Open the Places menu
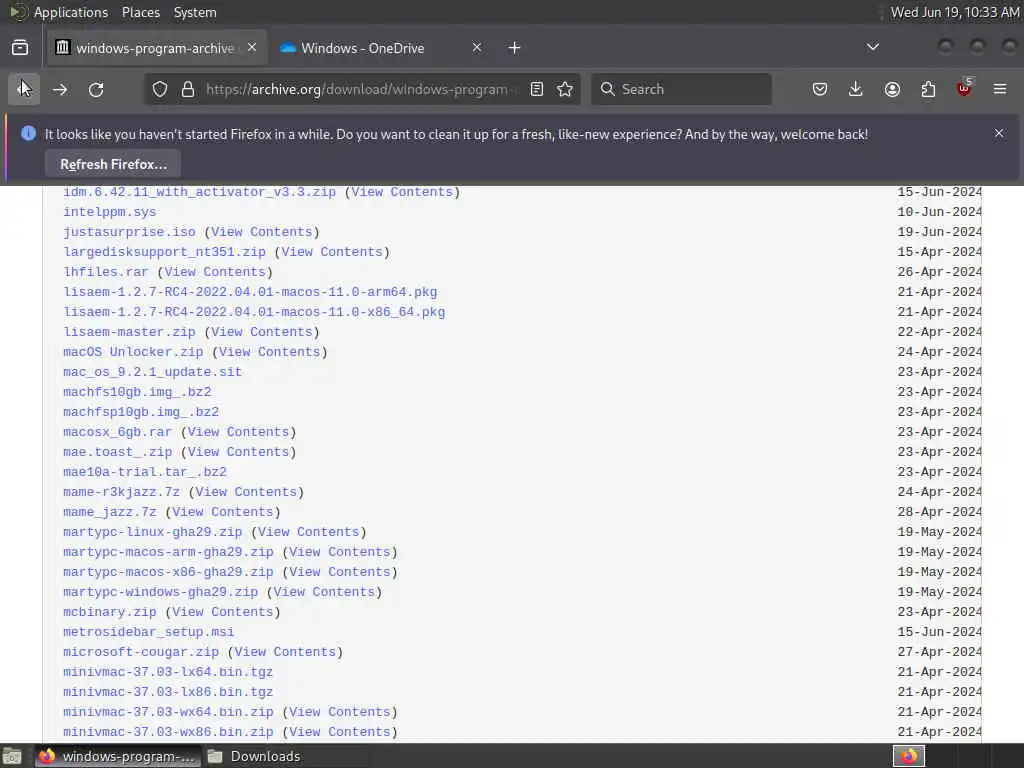1024x768 pixels. click(x=141, y=12)
